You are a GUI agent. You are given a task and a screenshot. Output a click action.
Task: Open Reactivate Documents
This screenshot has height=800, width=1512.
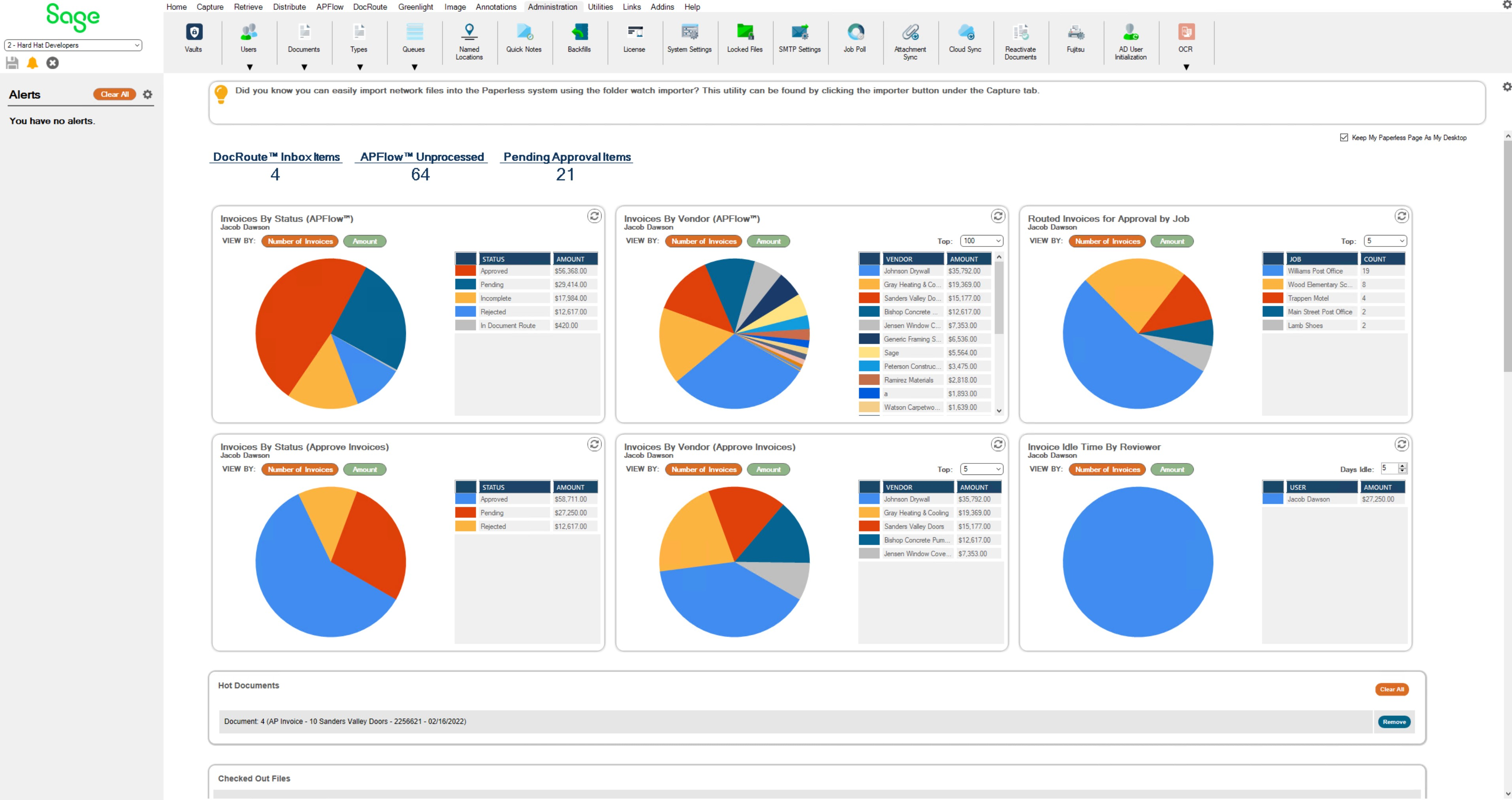[x=1020, y=41]
